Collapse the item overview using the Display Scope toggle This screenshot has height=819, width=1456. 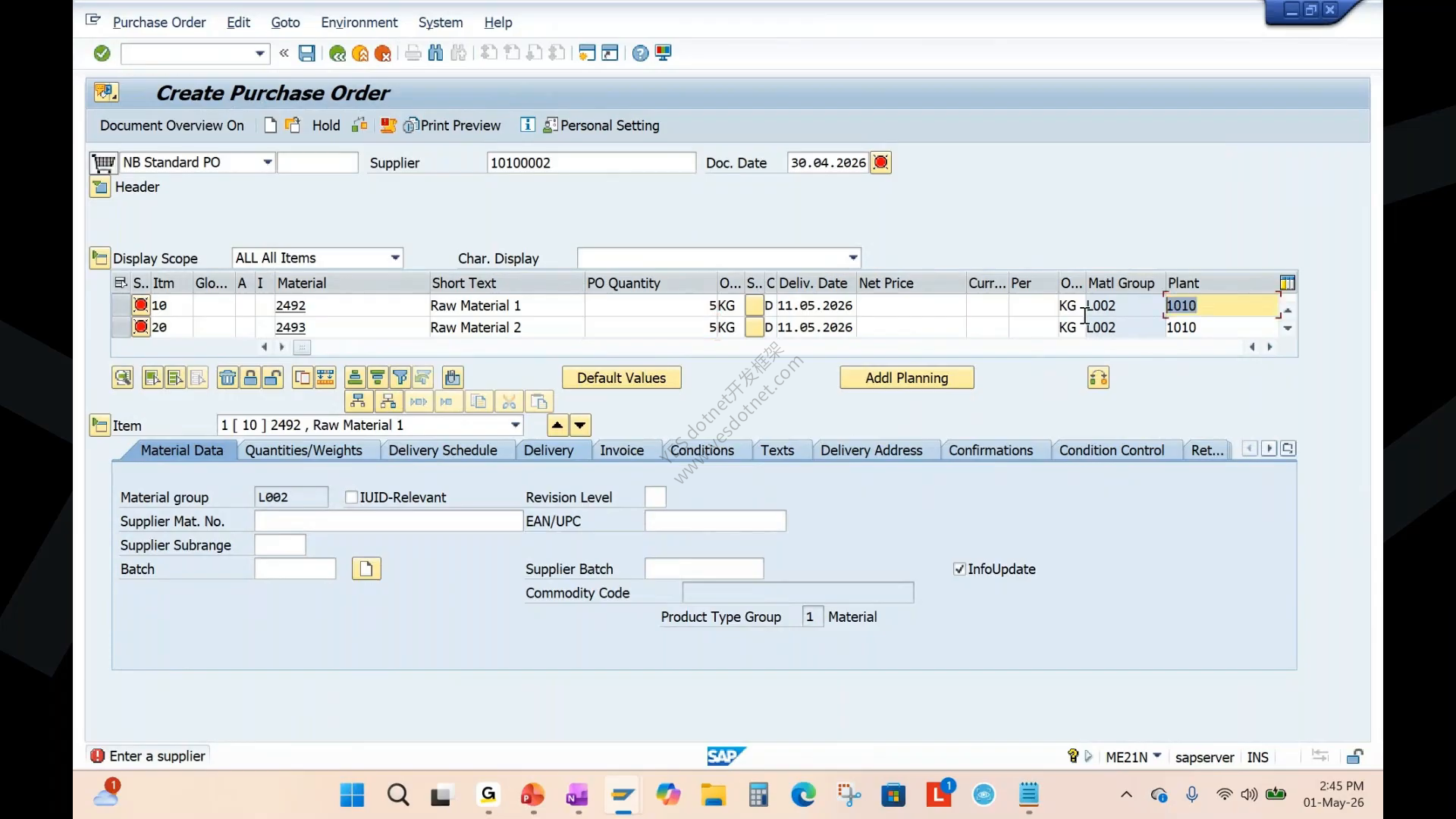tap(100, 259)
